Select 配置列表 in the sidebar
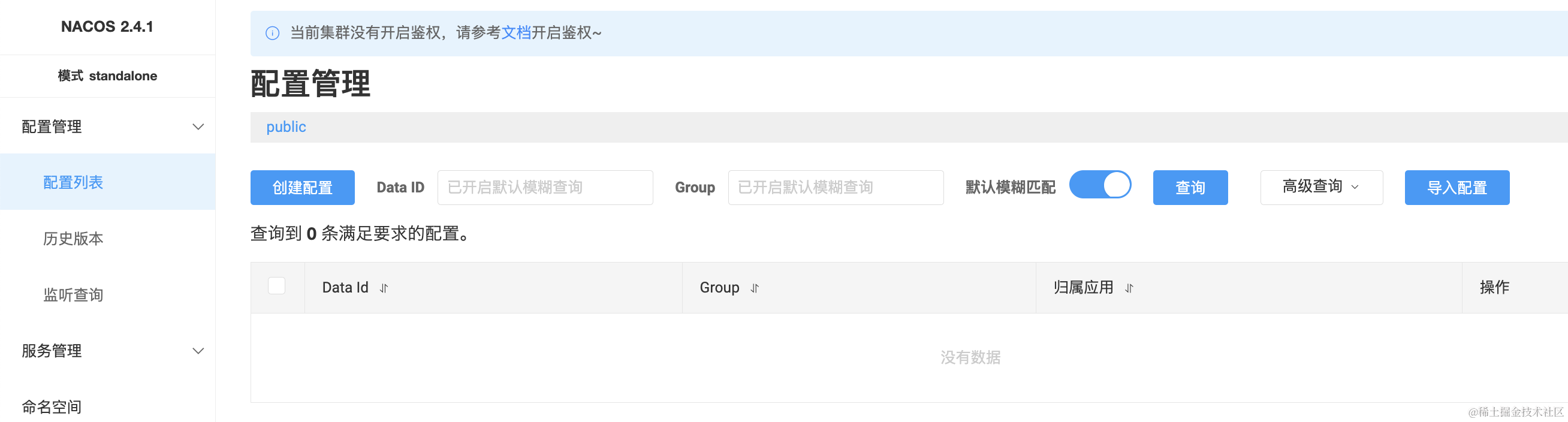Image resolution: width=1568 pixels, height=422 pixels. coord(73,182)
